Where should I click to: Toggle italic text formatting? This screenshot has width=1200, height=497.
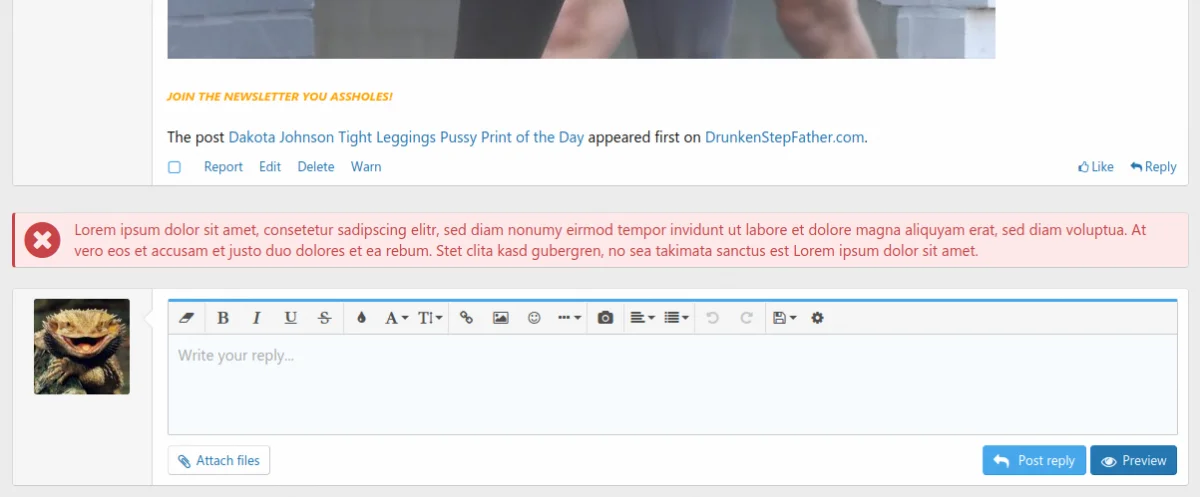(256, 318)
